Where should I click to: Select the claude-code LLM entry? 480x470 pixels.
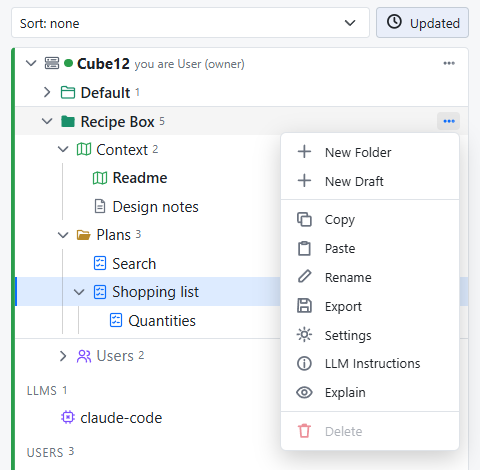click(x=121, y=418)
